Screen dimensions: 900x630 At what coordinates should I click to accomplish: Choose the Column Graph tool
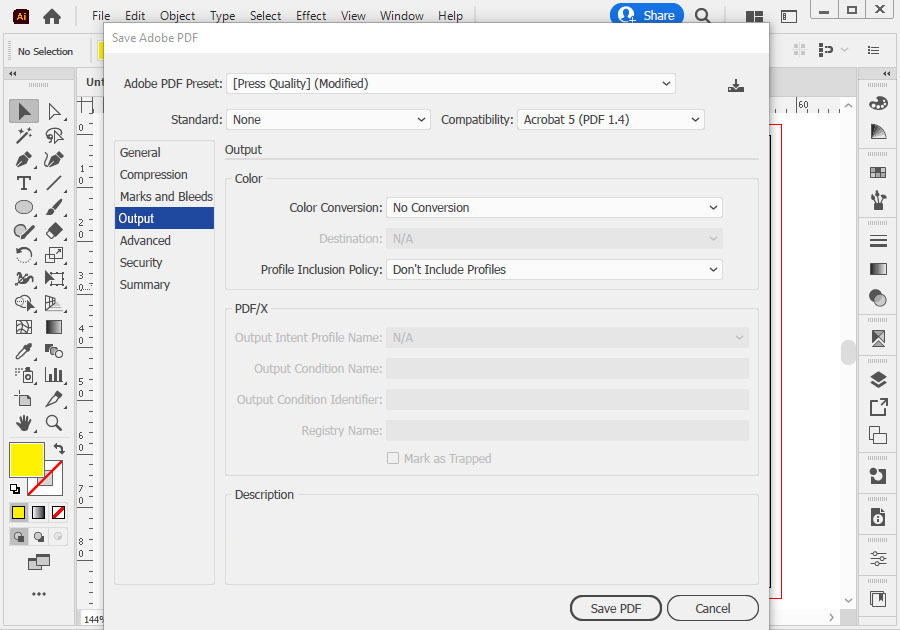click(54, 375)
